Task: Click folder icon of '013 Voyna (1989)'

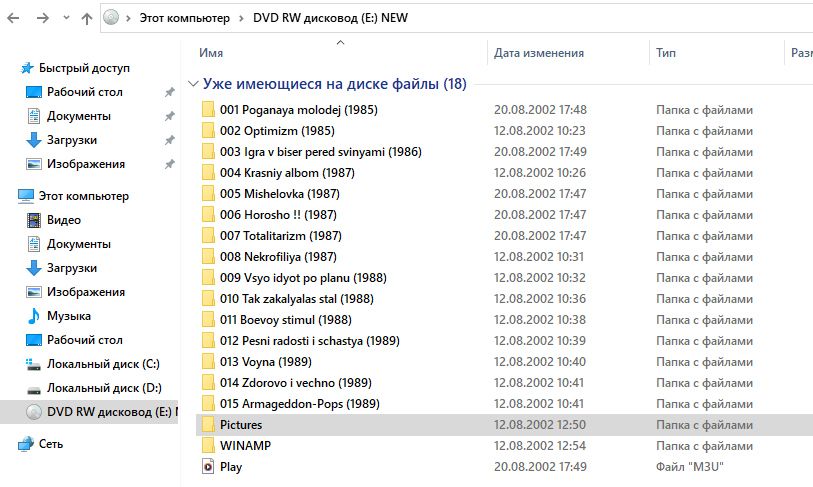Action: point(208,361)
